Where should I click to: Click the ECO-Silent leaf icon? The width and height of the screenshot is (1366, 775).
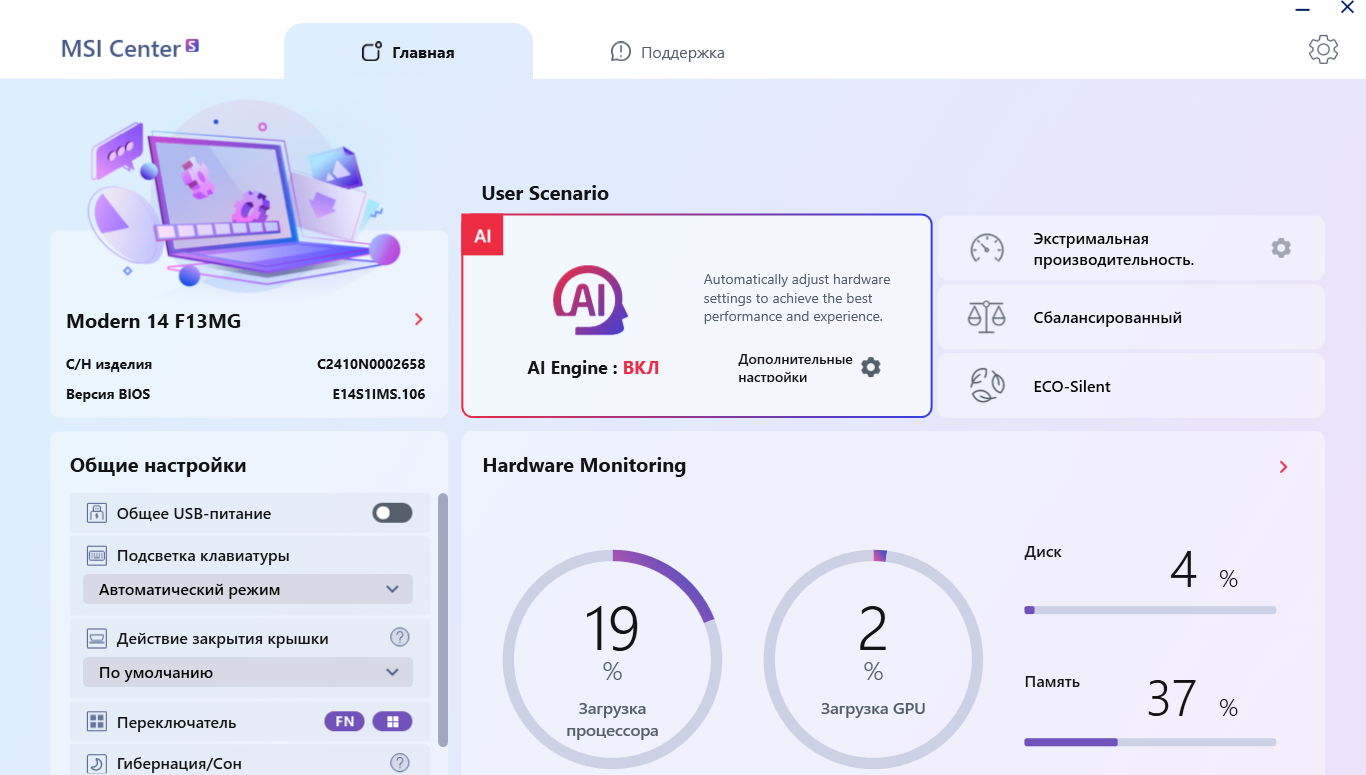click(987, 386)
